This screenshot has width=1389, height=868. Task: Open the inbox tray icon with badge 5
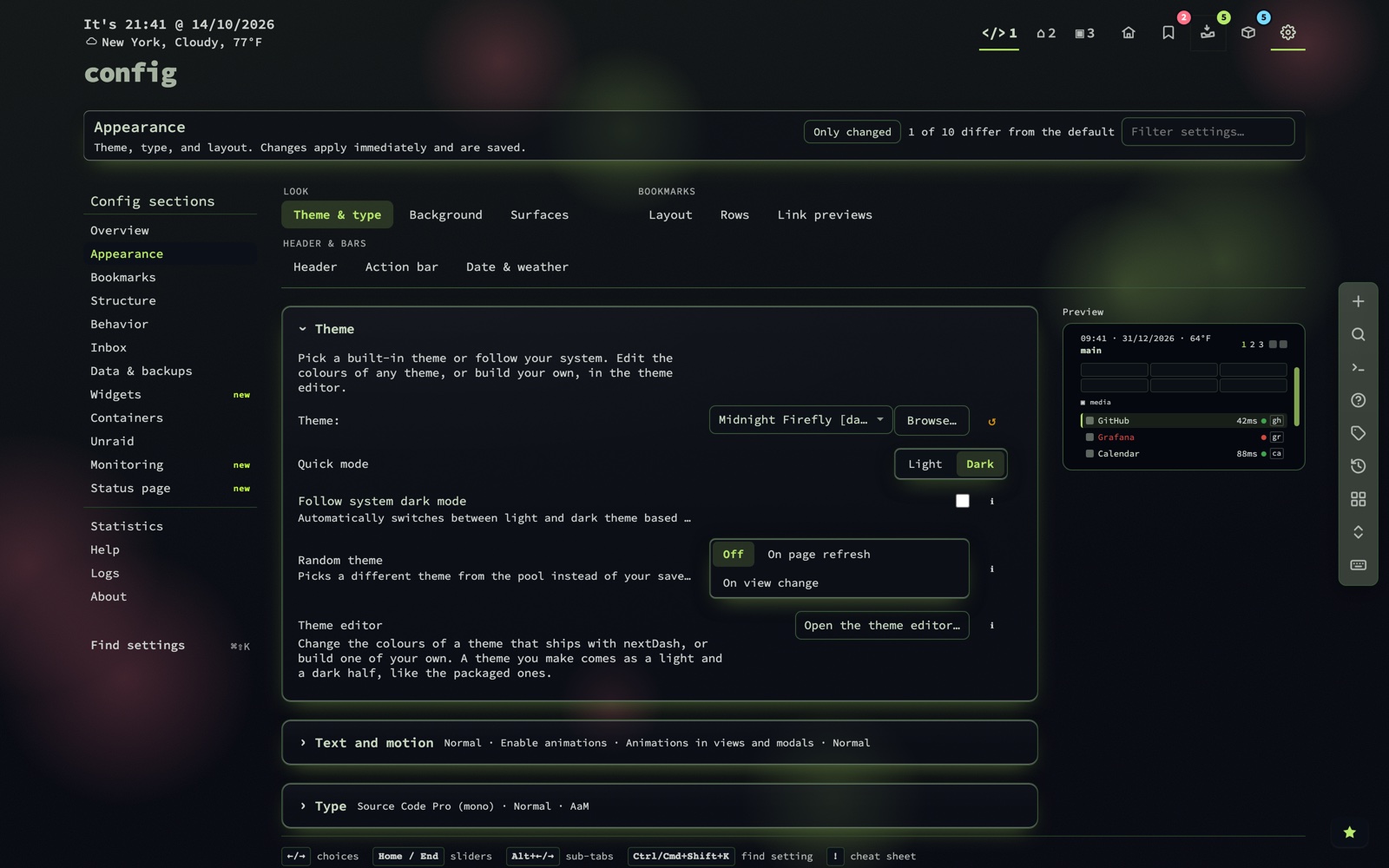point(1208,33)
